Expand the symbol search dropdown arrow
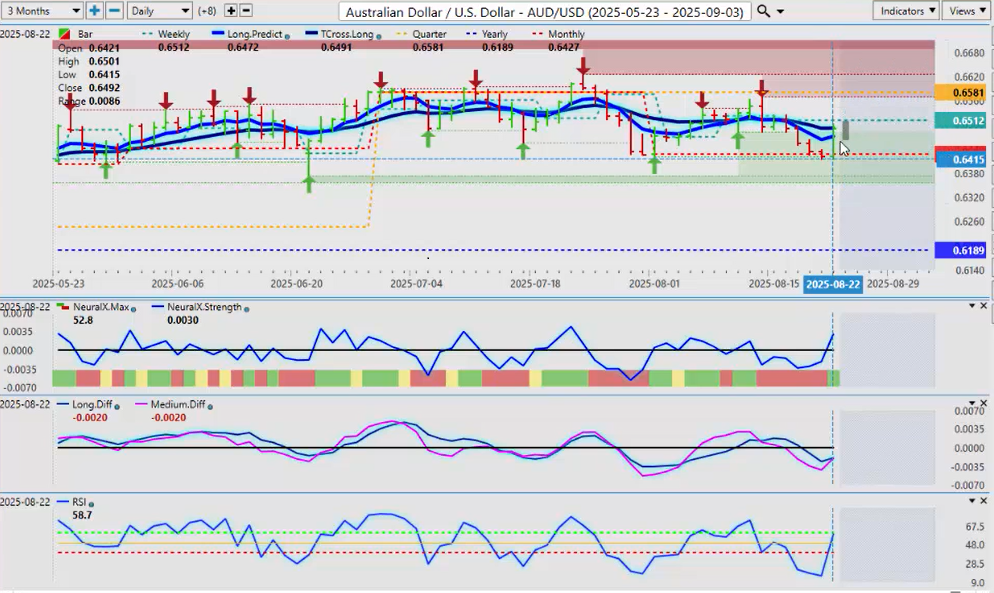This screenshot has height=593, width=994. [781, 12]
